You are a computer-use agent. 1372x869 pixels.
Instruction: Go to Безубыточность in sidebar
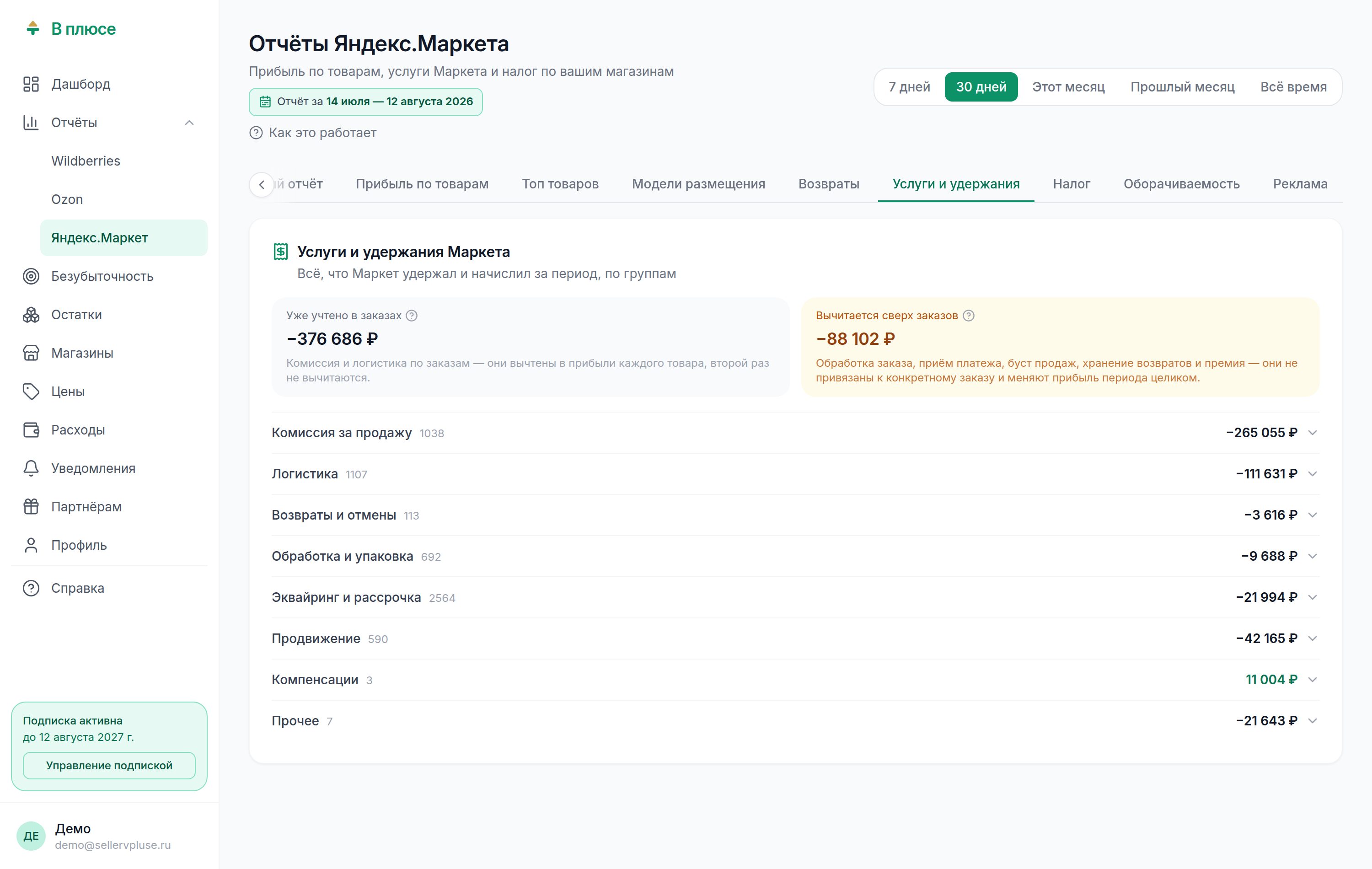[x=109, y=276]
